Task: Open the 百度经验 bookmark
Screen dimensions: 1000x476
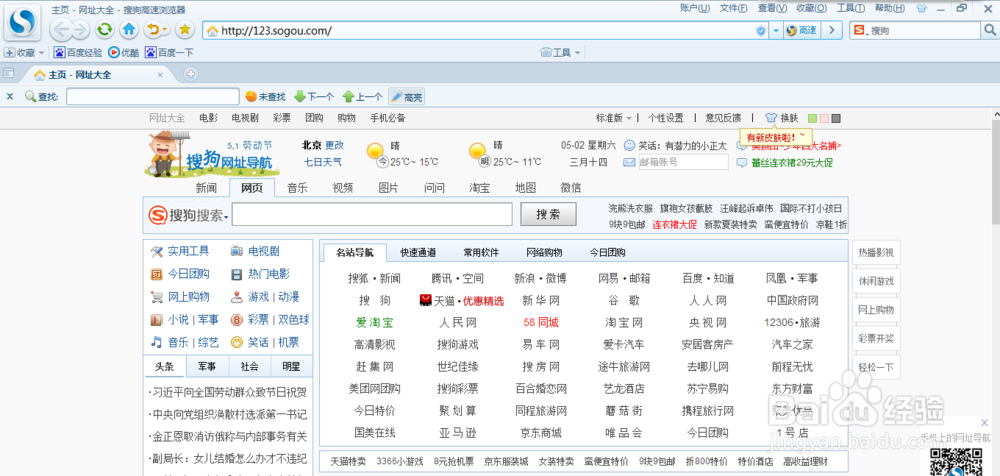Action: (x=78, y=53)
